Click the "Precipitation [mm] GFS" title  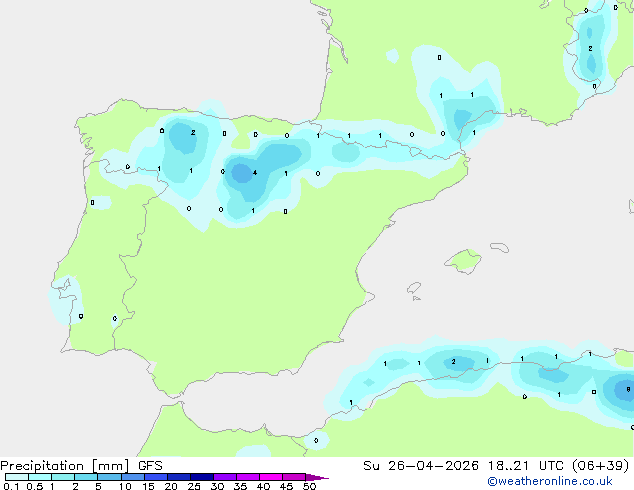pos(81,466)
